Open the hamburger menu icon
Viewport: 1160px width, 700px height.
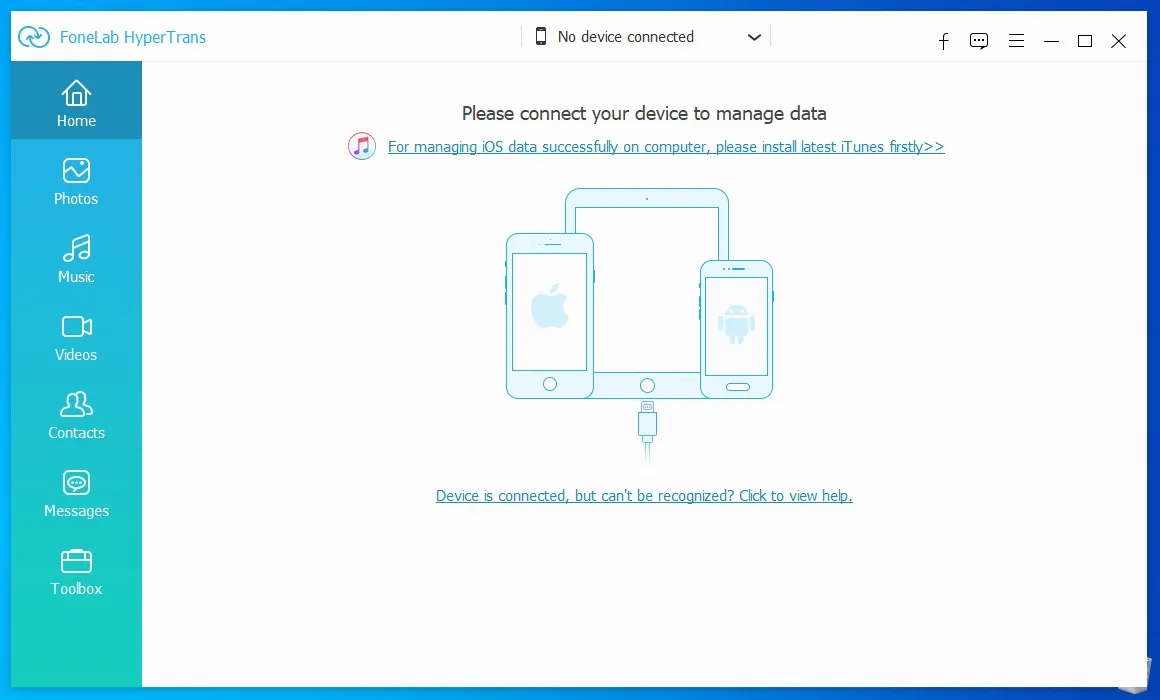click(x=1016, y=41)
